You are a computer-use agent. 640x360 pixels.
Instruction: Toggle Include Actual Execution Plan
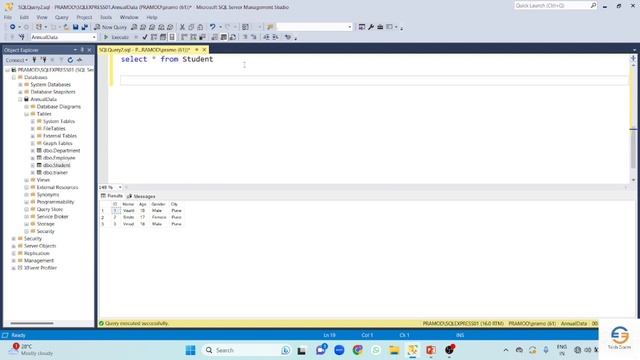point(184,37)
